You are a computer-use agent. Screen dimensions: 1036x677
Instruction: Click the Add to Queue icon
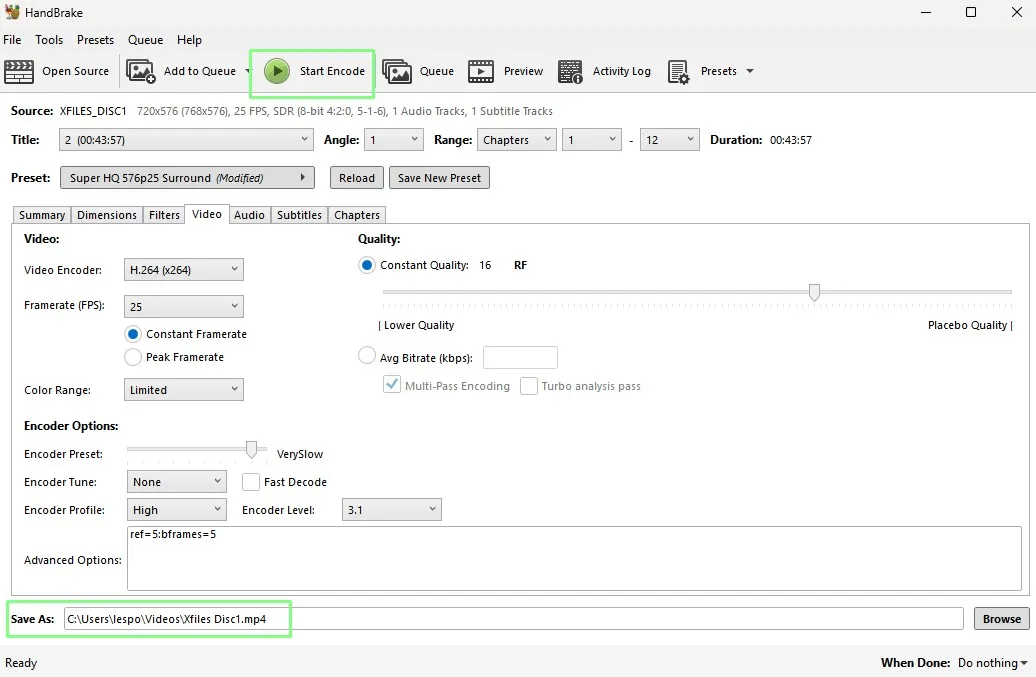(x=141, y=71)
